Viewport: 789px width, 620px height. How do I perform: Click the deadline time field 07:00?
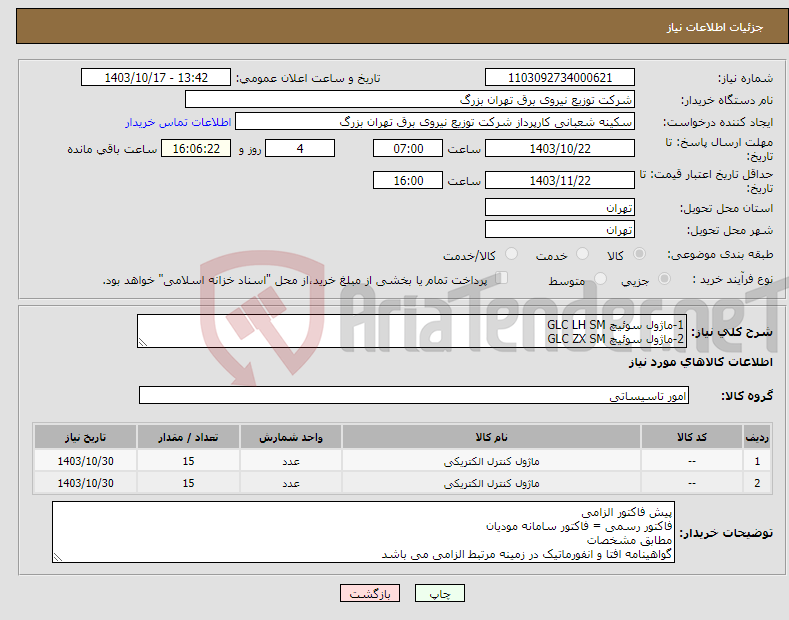(x=408, y=148)
